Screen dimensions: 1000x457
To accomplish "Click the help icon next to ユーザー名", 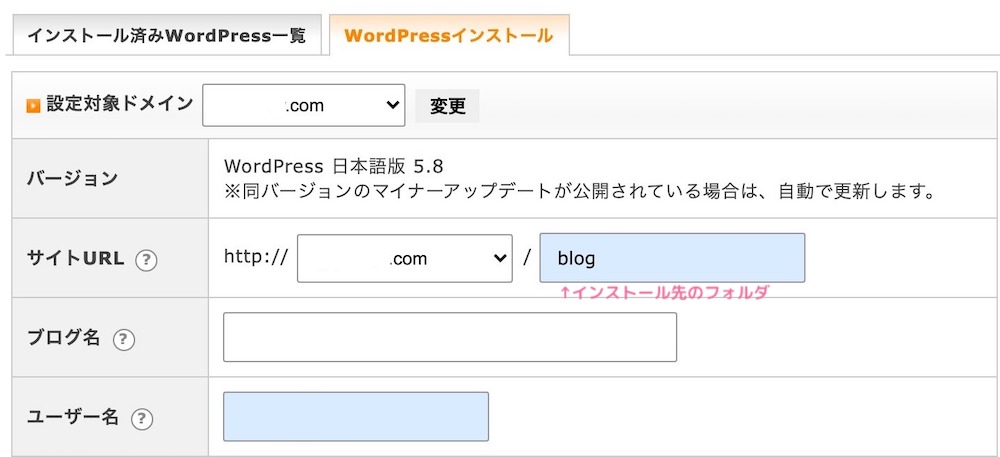I will [142, 419].
